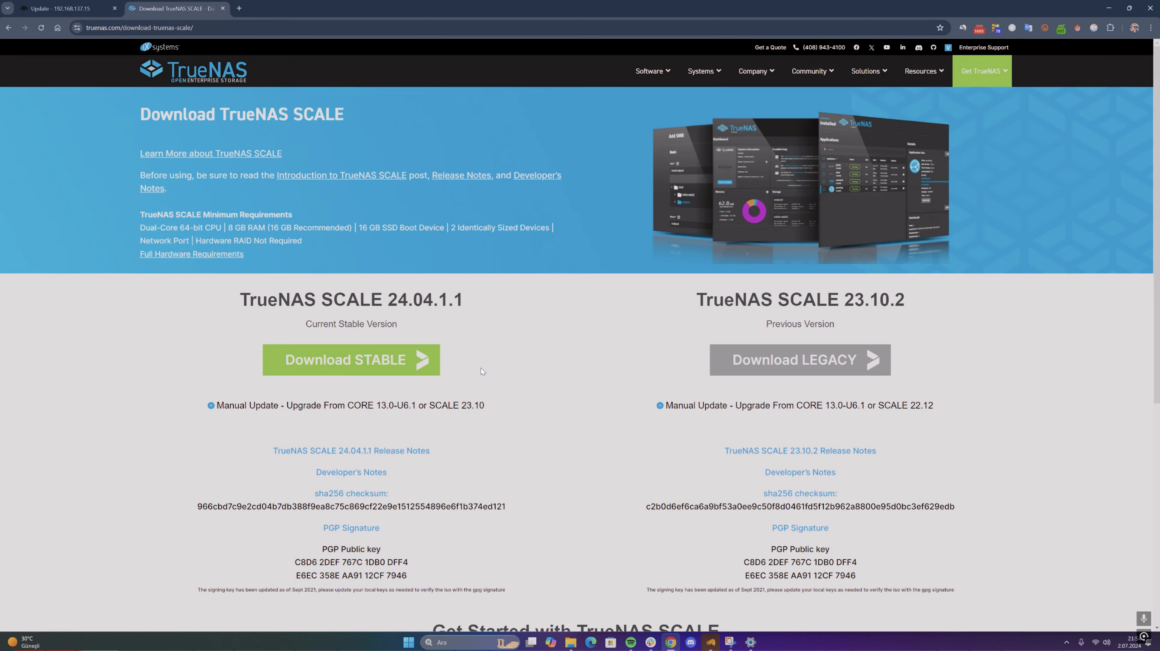
Task: Select the Download TrueNAS SCALE tab
Action: pos(176,8)
